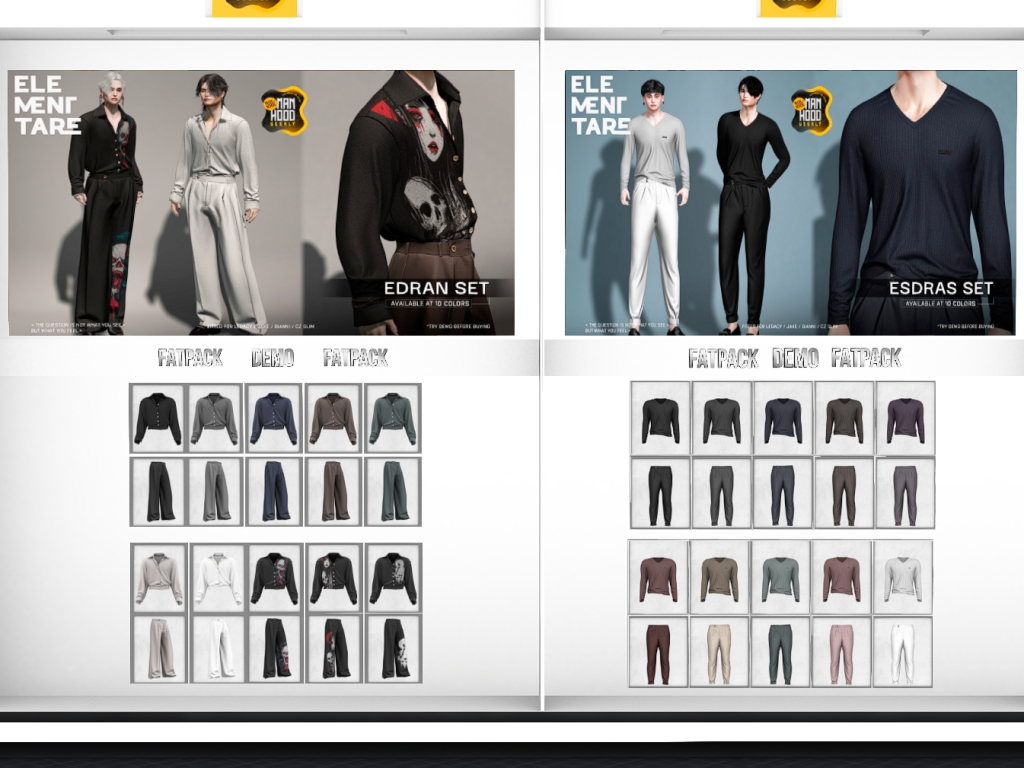Pick the brown Edran shirt color option
The width and height of the screenshot is (1024, 768).
[x=333, y=418]
